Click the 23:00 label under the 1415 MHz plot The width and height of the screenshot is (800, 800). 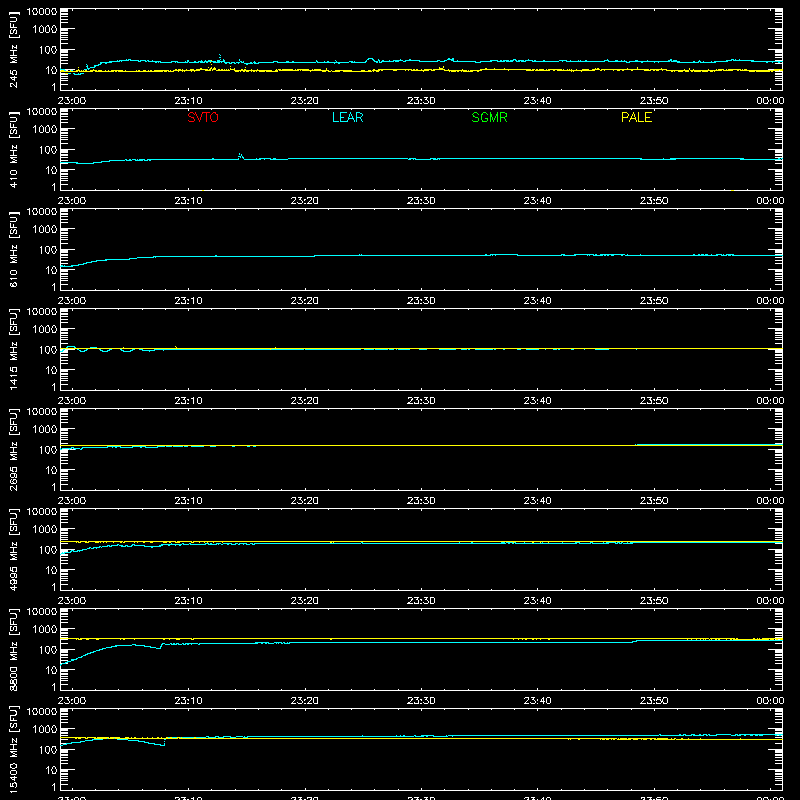pos(72,401)
